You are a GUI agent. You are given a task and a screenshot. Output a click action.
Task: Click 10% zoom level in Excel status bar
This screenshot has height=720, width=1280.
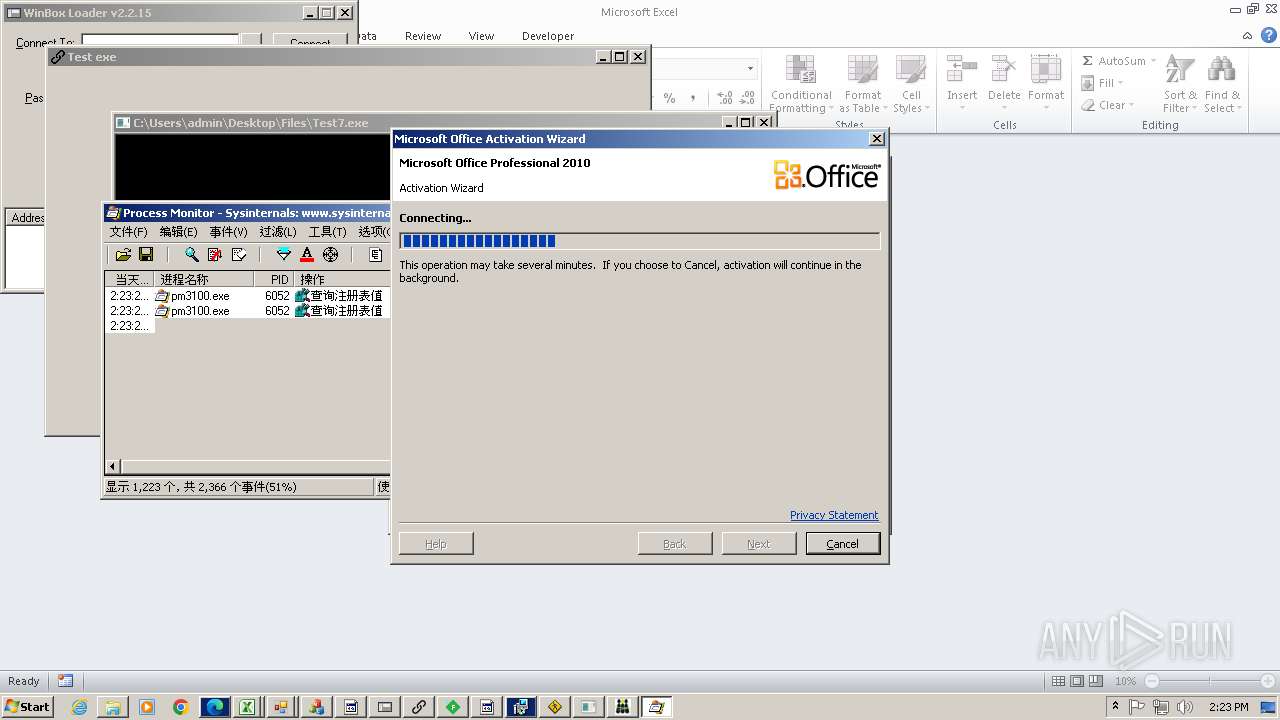(1126, 681)
